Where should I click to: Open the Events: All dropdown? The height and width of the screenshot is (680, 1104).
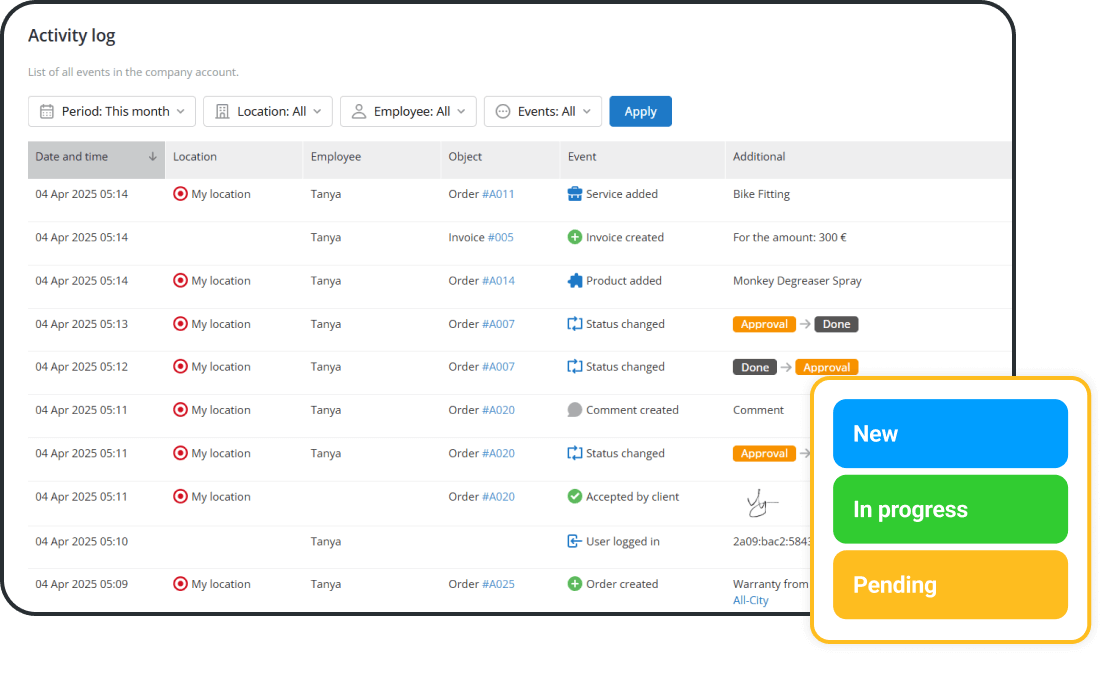coord(543,111)
